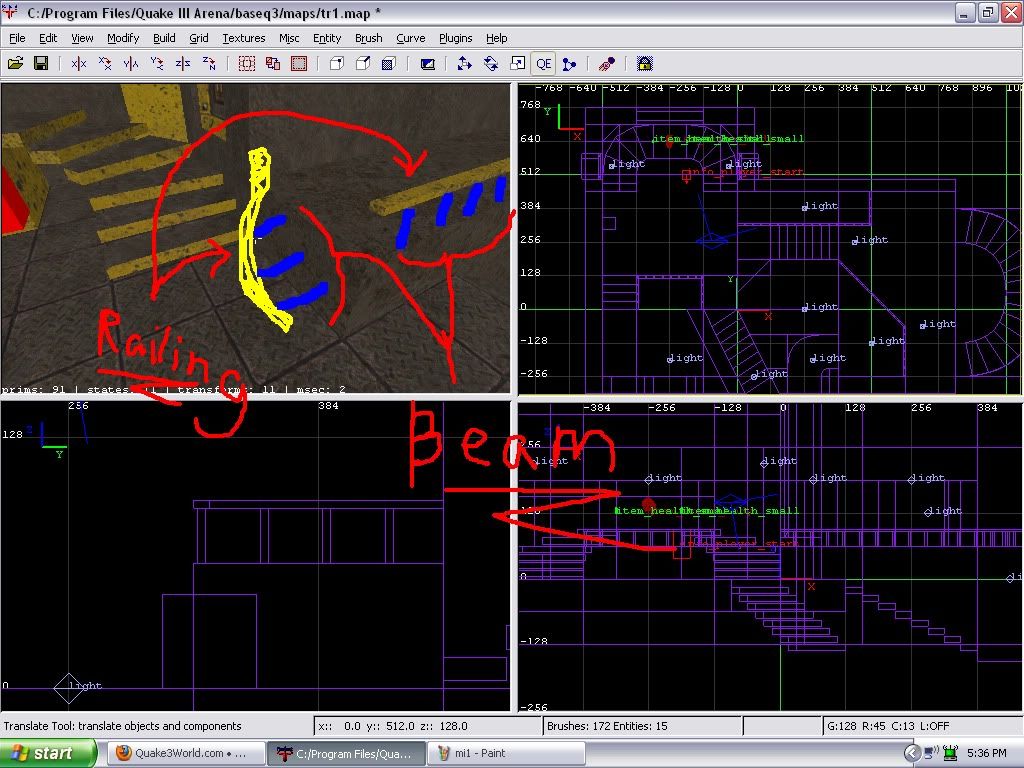Open the View menu
The image size is (1024, 768).
(x=82, y=38)
